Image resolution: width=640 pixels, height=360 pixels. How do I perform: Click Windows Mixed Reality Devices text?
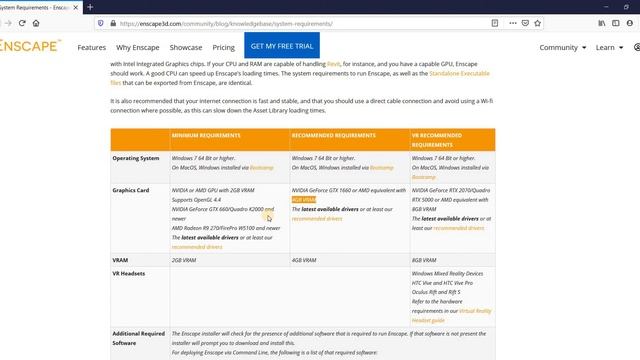point(447,273)
